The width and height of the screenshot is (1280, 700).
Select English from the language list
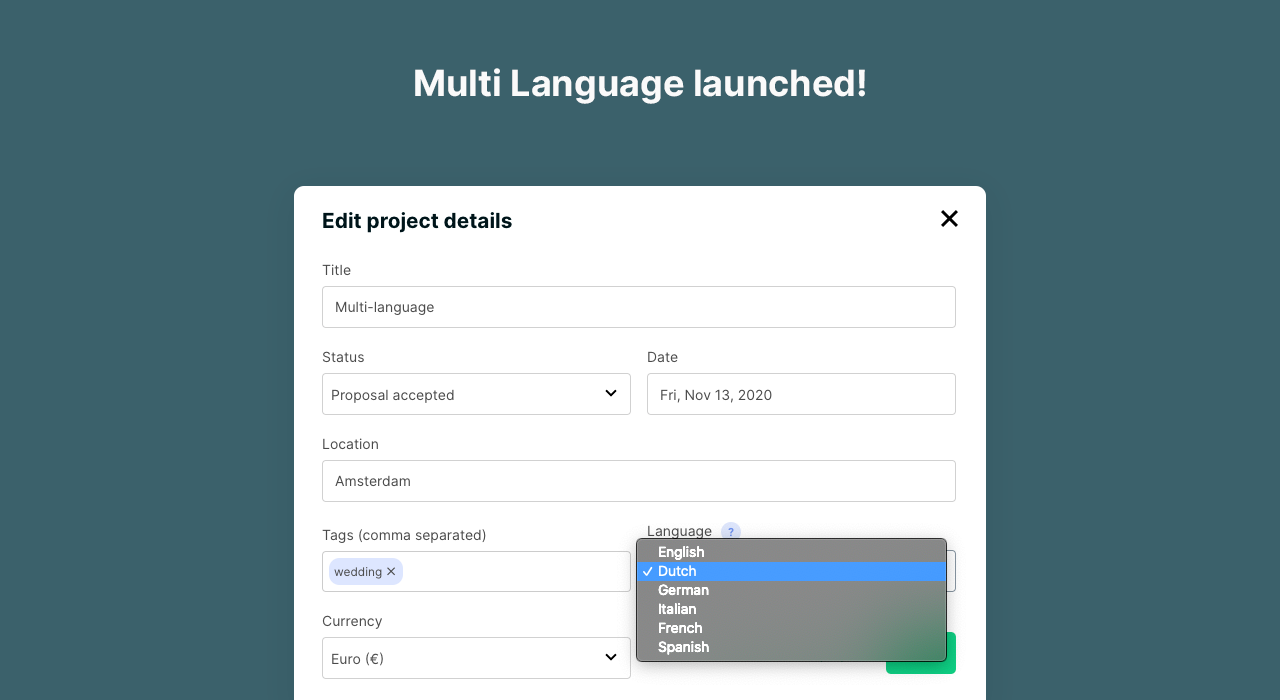pyautogui.click(x=791, y=552)
